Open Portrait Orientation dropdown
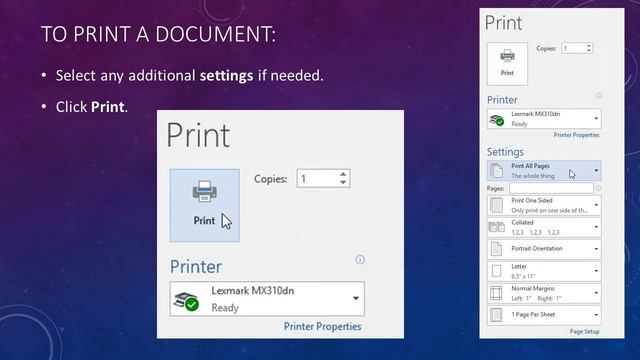 pos(544,249)
